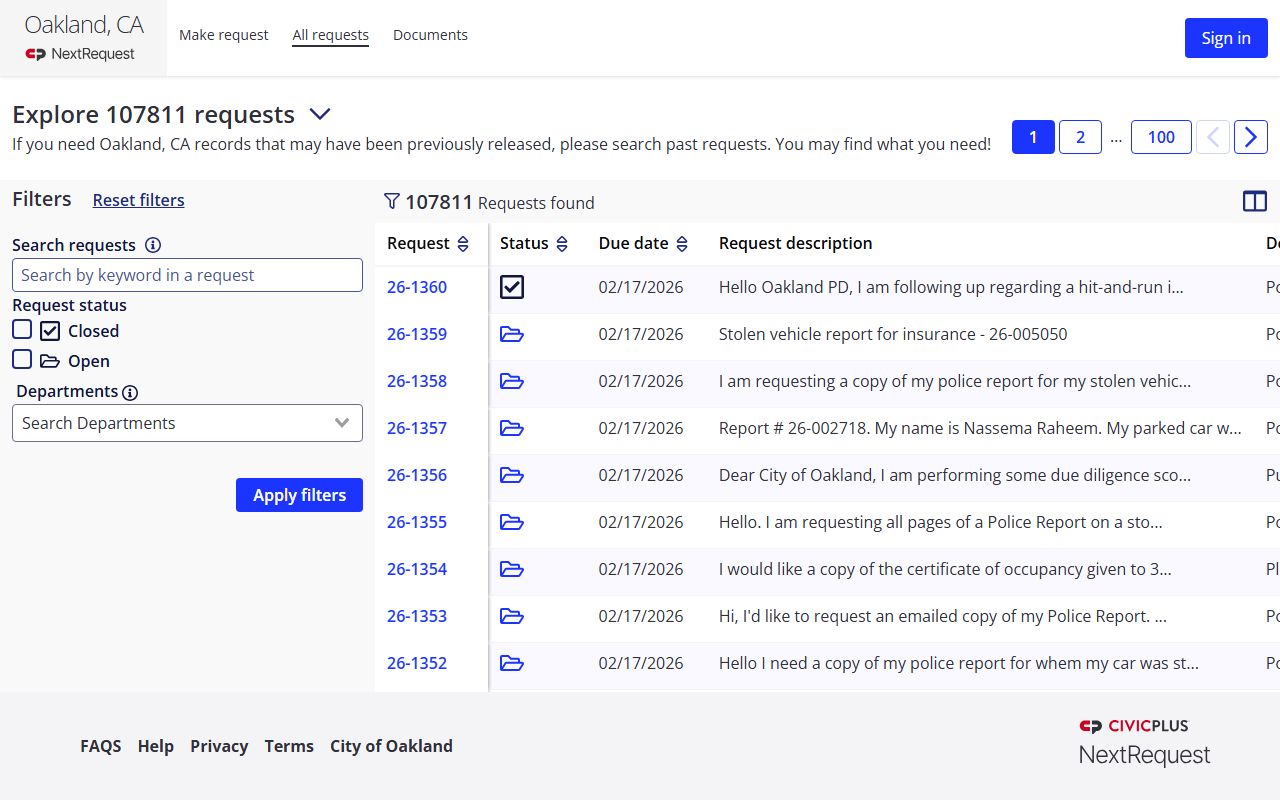Click the open folder icon for request 26-1353

click(512, 616)
